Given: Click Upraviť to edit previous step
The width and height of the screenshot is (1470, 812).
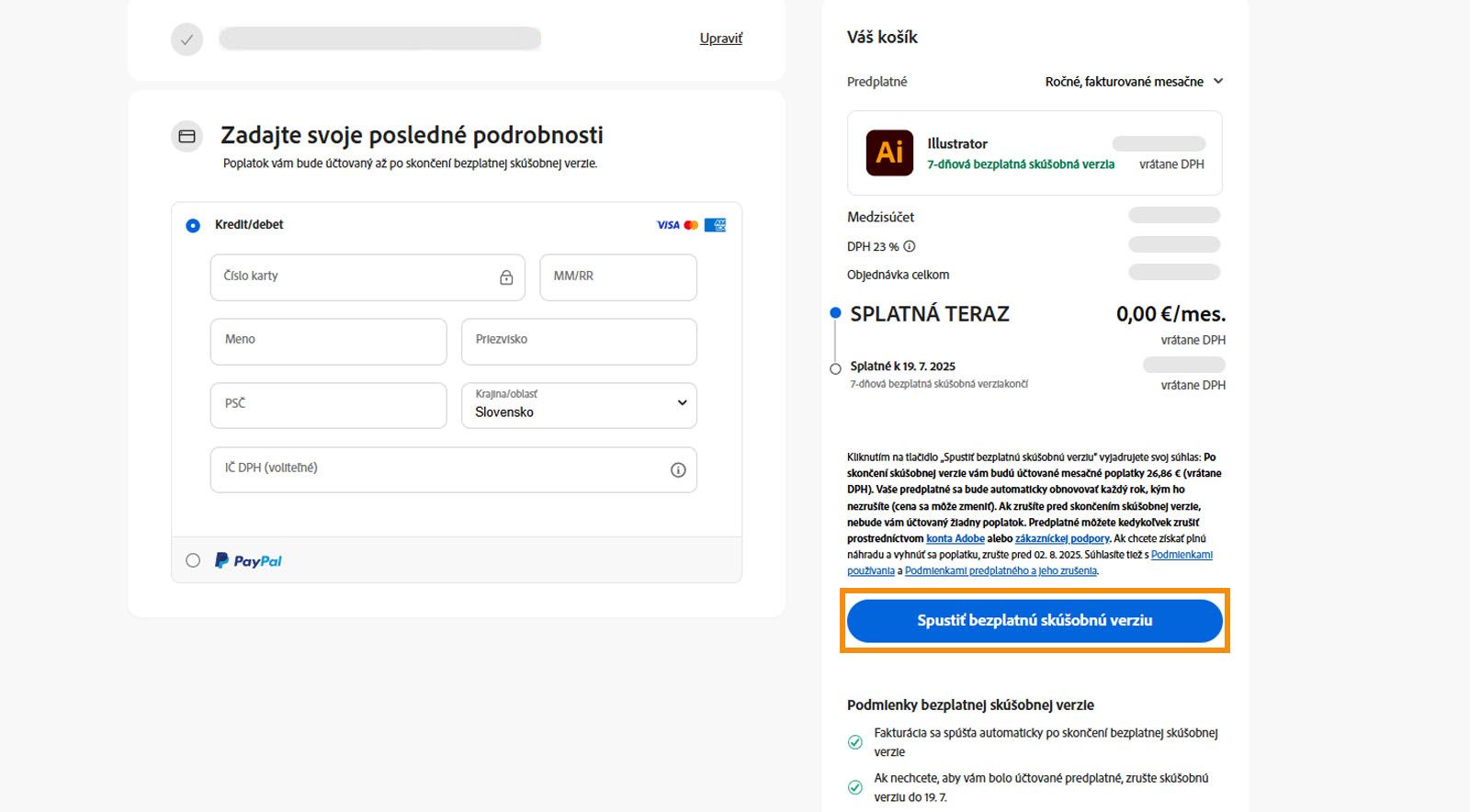Looking at the screenshot, I should pyautogui.click(x=720, y=39).
